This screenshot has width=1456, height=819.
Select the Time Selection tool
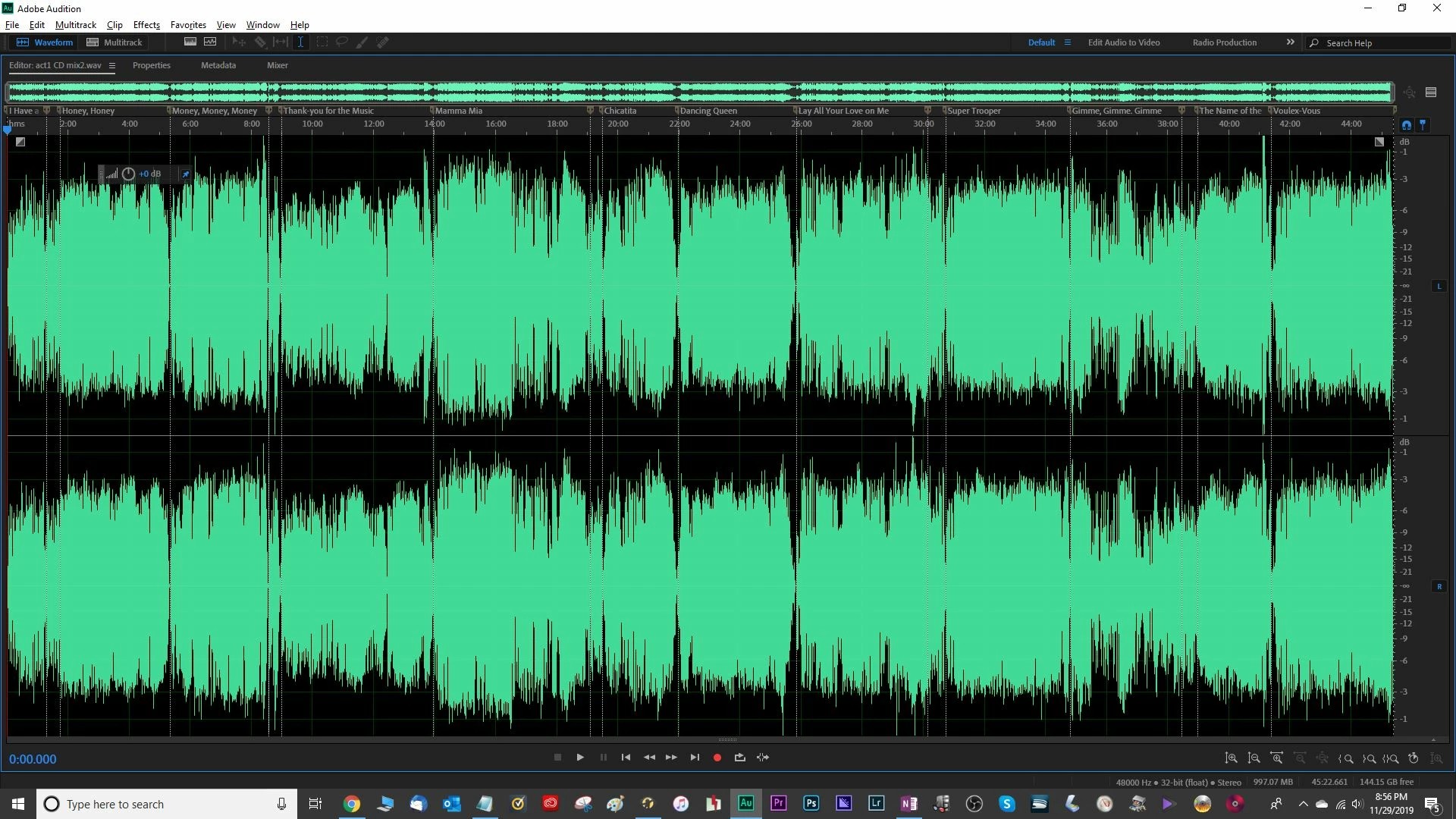300,42
